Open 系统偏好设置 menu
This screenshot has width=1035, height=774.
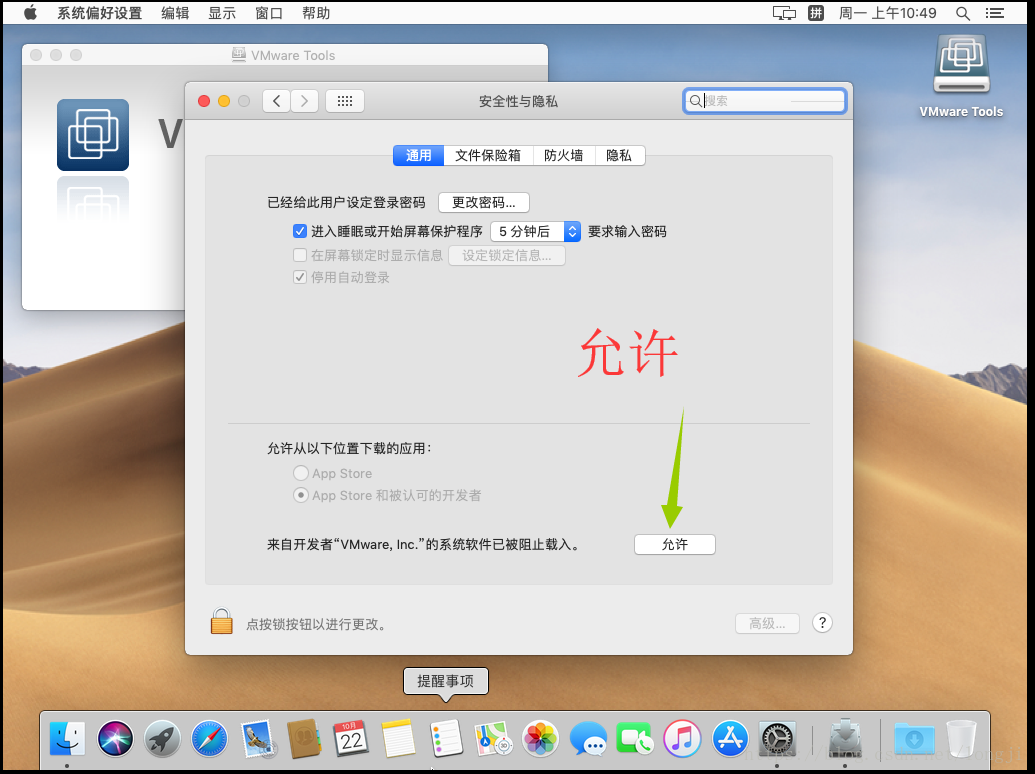[100, 13]
